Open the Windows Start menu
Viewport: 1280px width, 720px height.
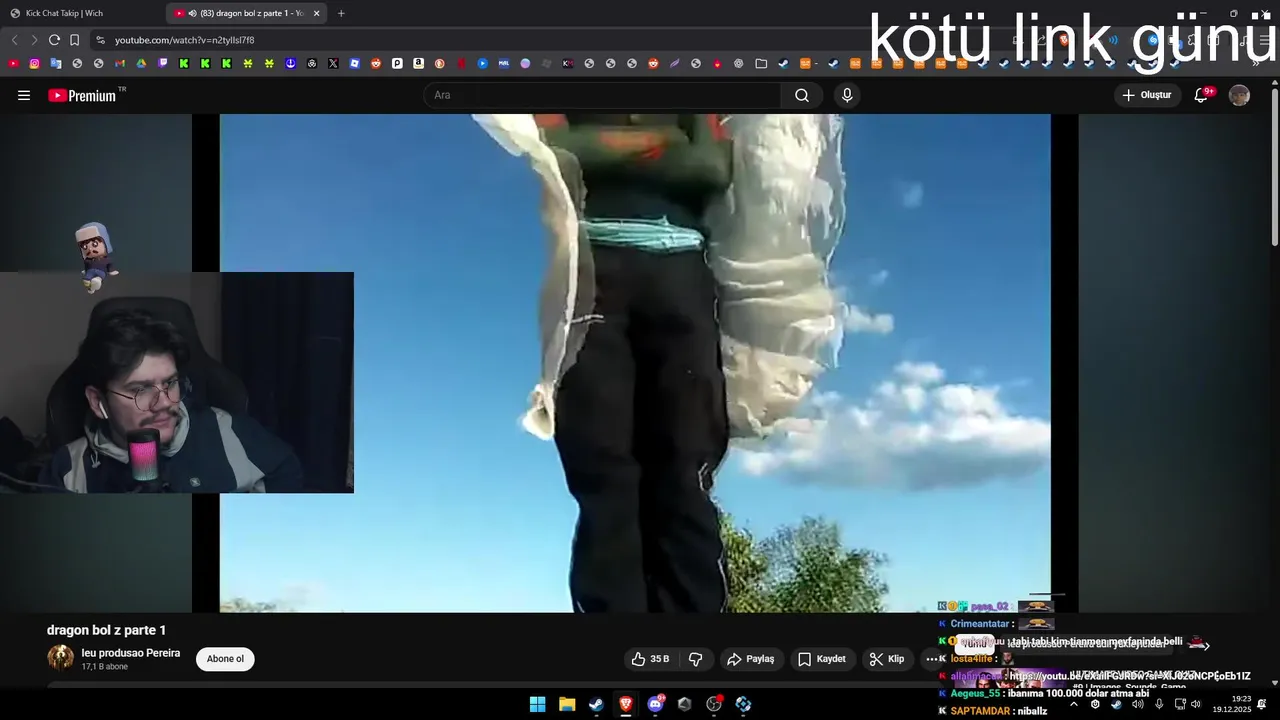[x=537, y=704]
